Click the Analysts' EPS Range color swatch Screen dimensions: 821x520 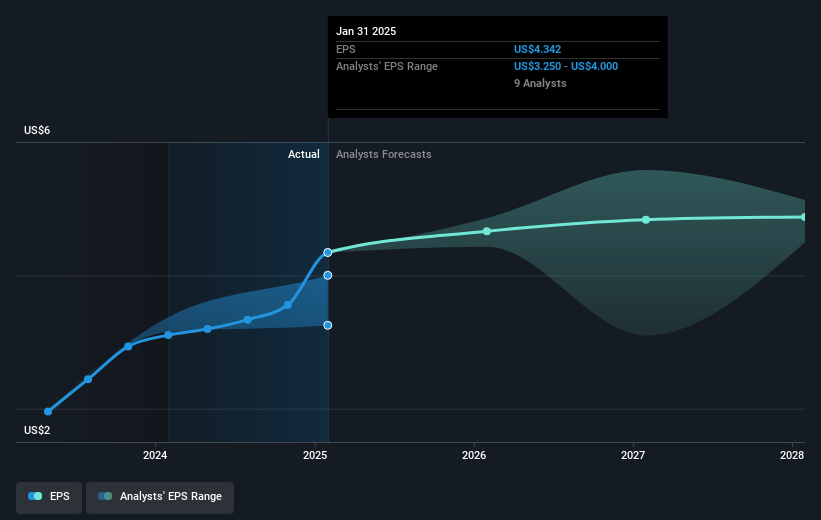coord(105,496)
